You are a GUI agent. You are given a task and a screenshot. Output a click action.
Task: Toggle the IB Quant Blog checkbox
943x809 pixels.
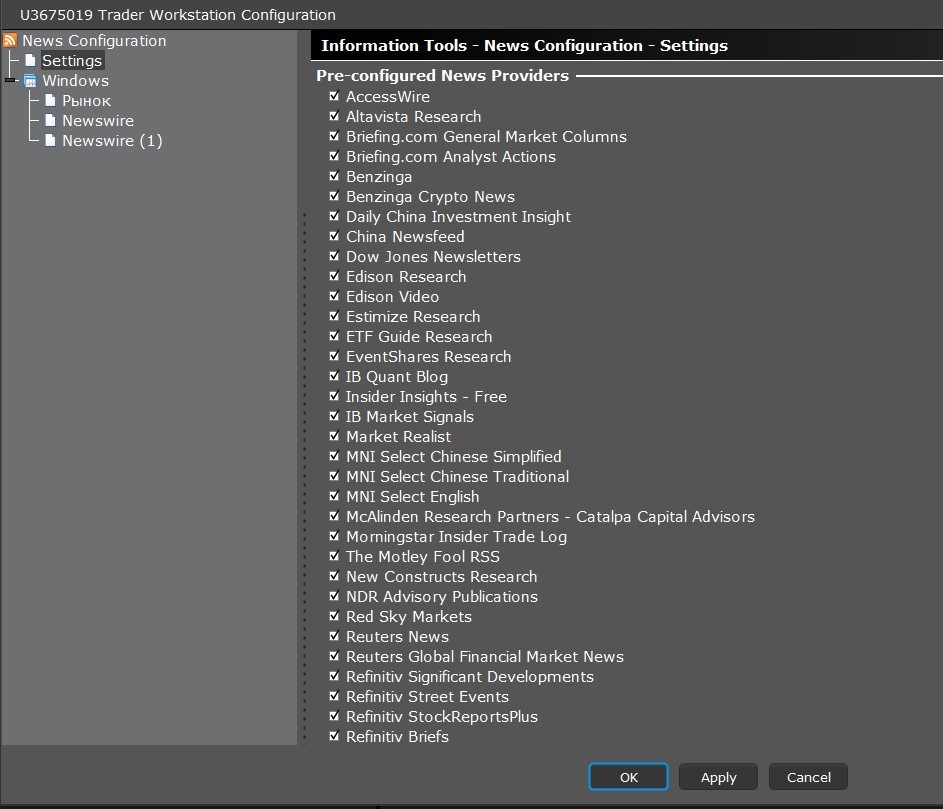[x=334, y=375]
